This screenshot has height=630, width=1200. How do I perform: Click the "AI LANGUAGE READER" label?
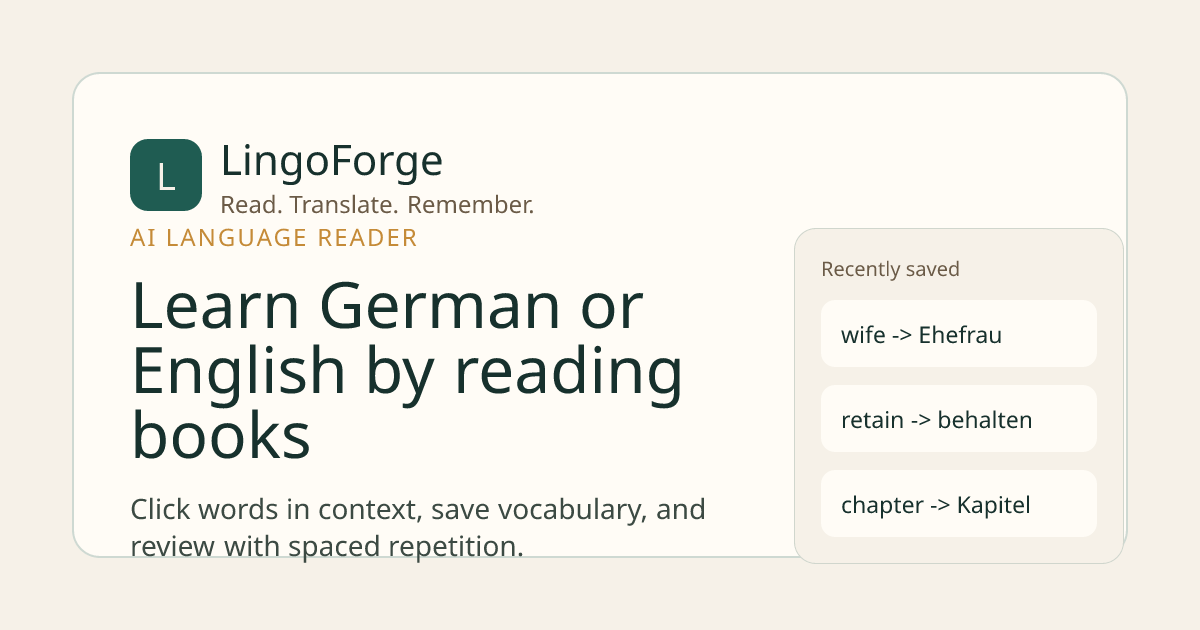click(x=274, y=238)
